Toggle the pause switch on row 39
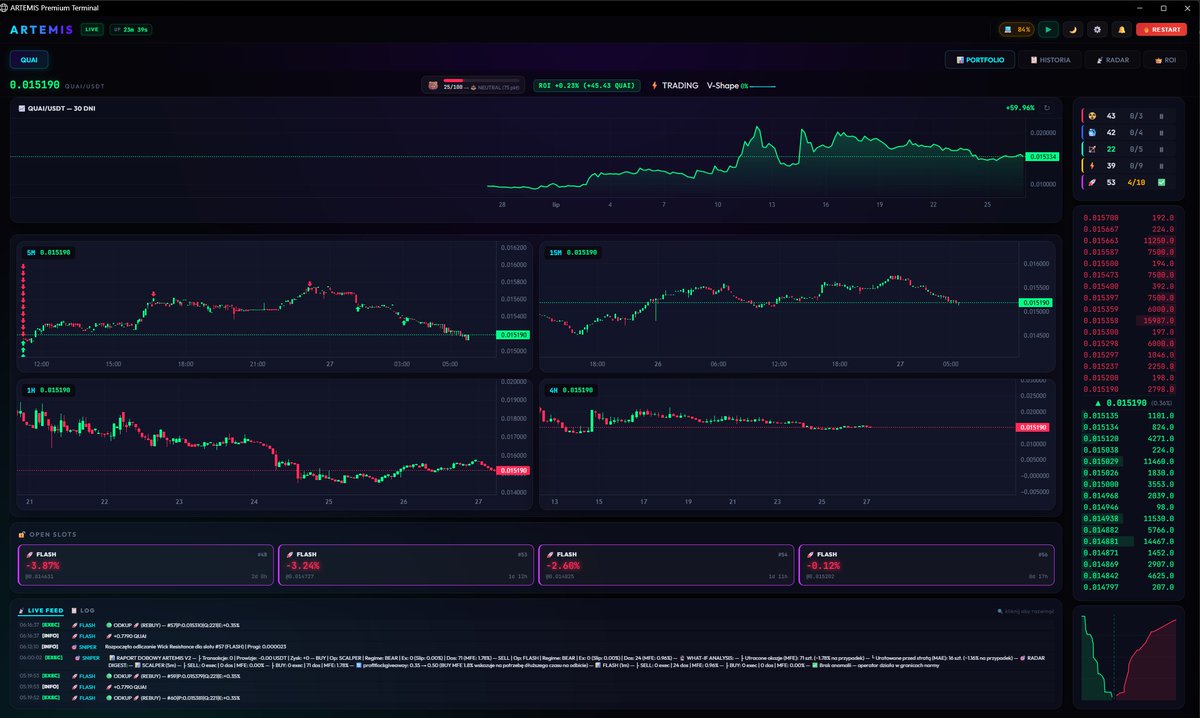1200x718 pixels. coord(1161,166)
